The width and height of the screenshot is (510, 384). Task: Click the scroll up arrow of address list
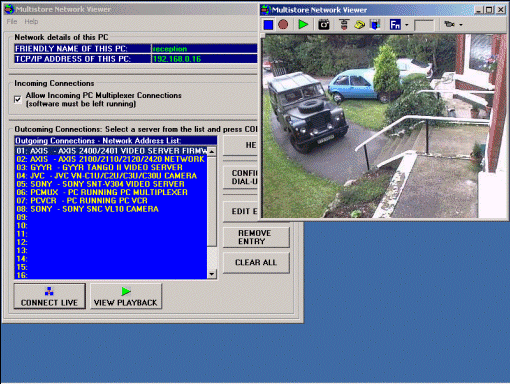[x=212, y=151]
